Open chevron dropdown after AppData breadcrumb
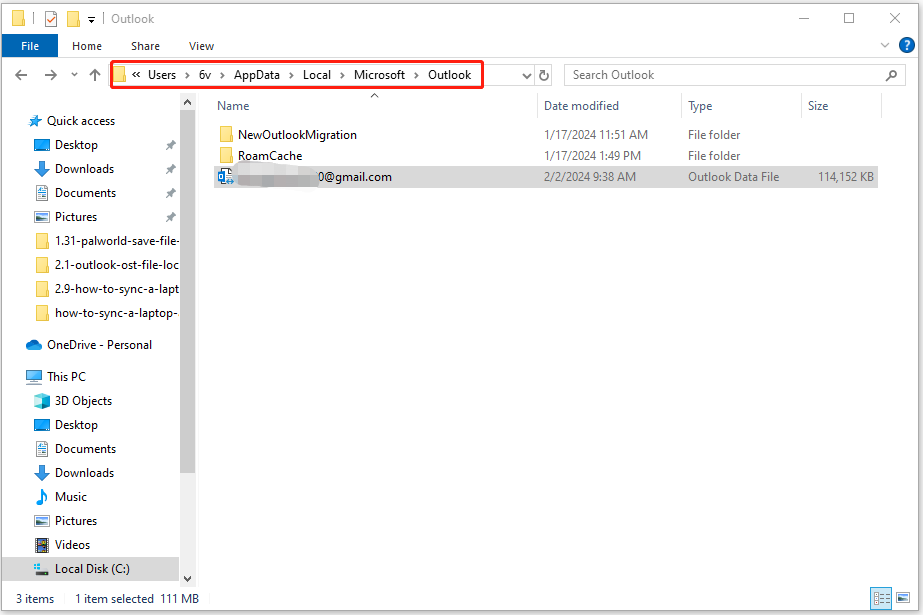Viewport: 923px width, 615px height. tap(291, 75)
